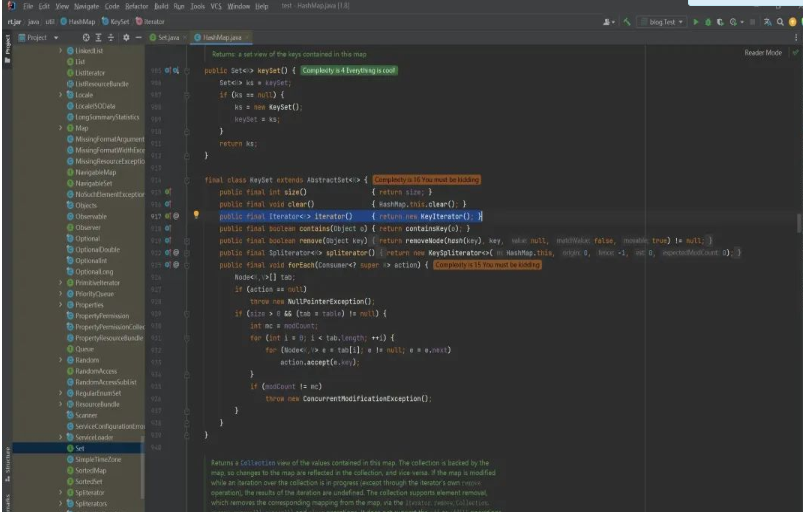Expand the Random tree node

60,360
